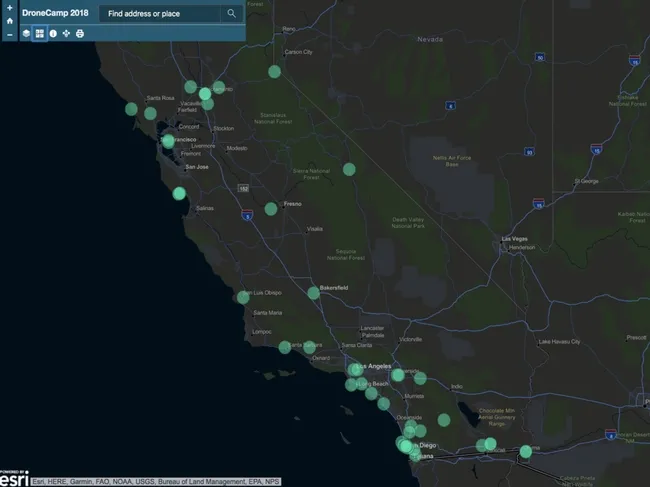Select the marker near Carson City
Screen dimensions: 650x487
(275, 71)
